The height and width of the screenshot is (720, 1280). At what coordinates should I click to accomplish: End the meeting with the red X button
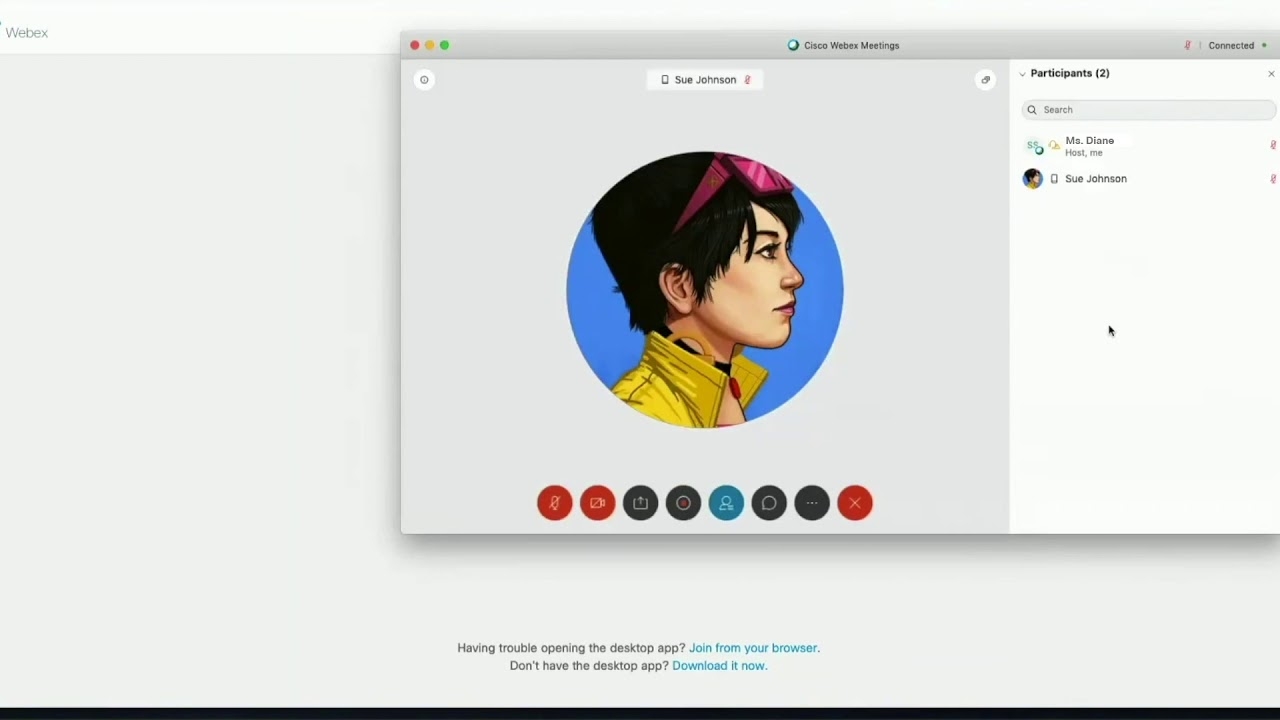tap(855, 503)
